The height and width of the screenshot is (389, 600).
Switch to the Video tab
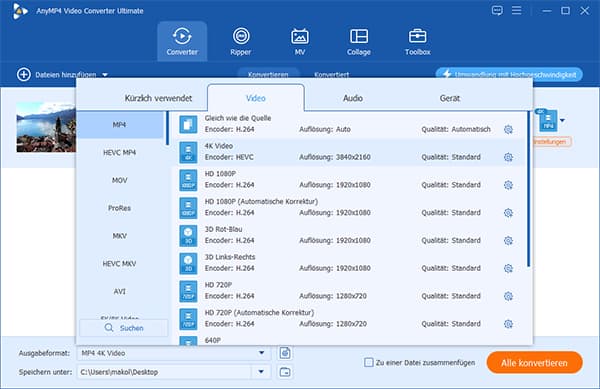[256, 98]
